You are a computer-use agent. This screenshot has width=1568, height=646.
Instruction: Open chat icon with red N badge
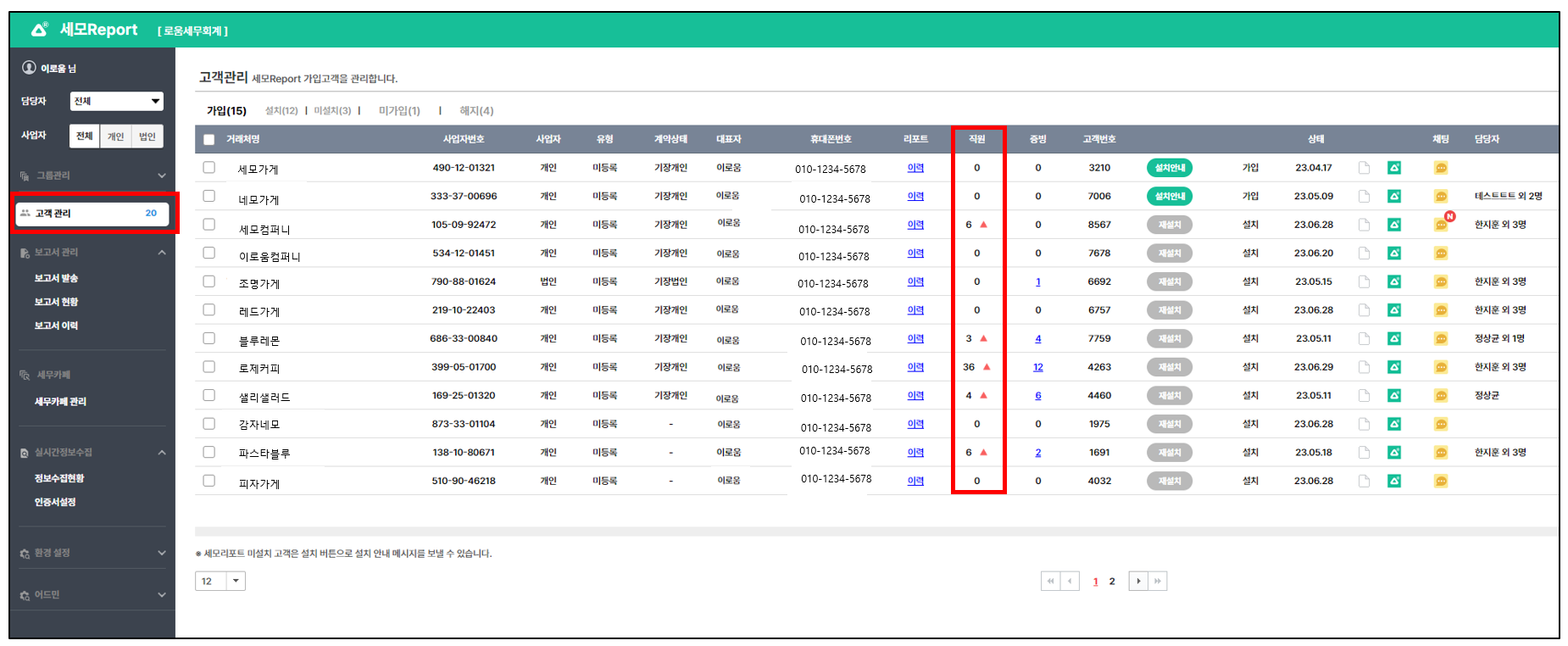click(1441, 225)
